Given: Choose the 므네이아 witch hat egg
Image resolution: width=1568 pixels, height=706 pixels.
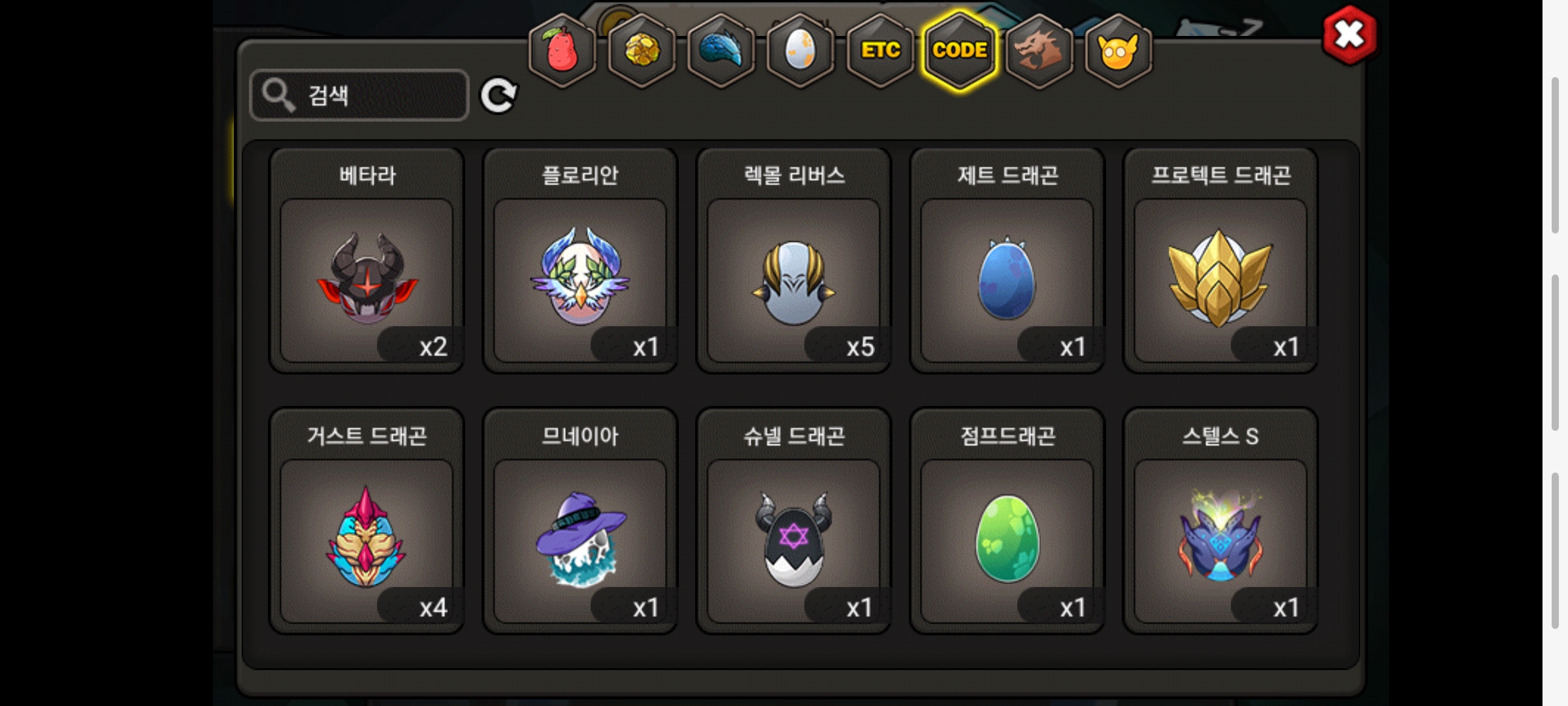Looking at the screenshot, I should tap(580, 521).
